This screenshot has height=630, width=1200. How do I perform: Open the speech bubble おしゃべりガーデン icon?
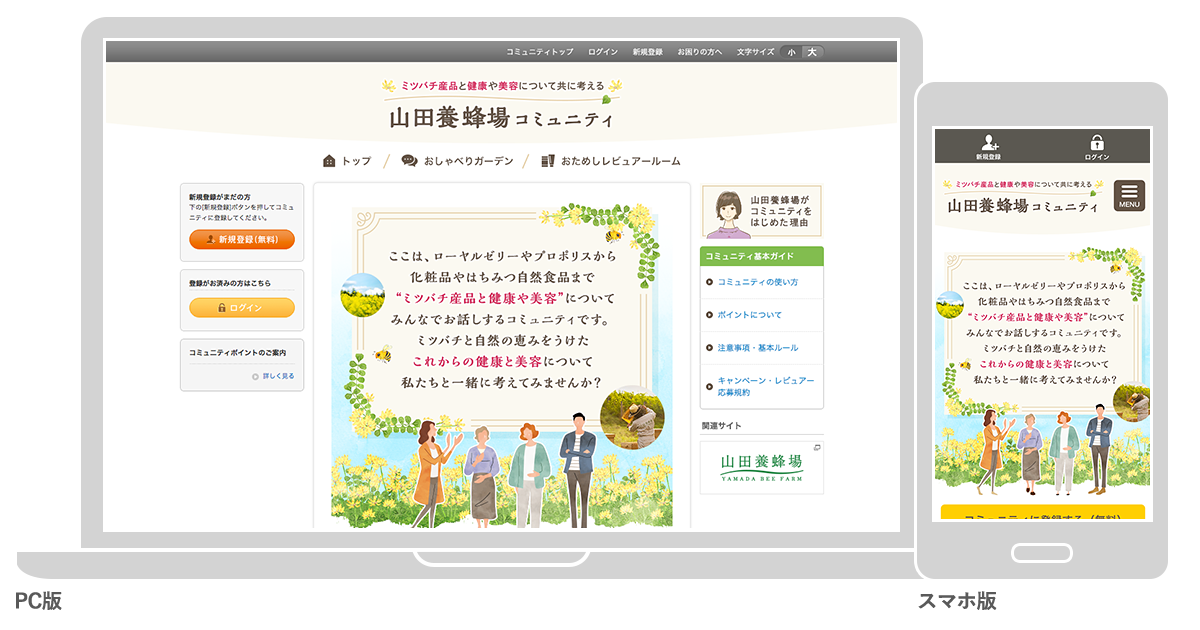point(409,161)
